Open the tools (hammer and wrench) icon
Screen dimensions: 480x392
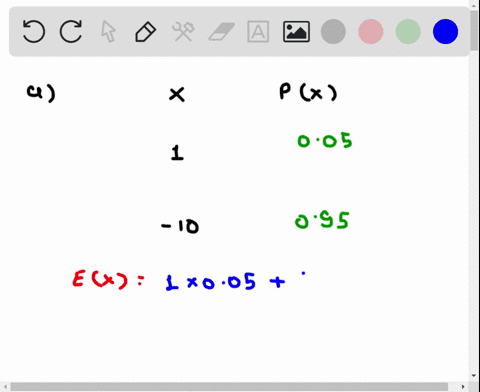point(183,32)
